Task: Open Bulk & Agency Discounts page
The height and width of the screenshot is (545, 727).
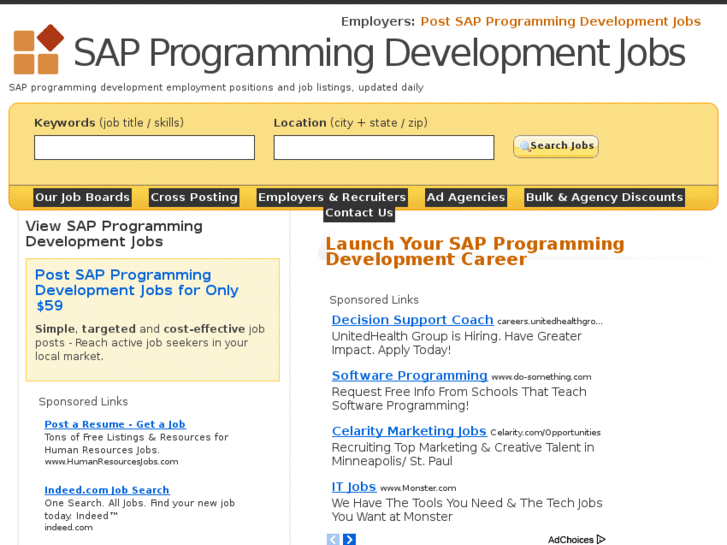Action: click(604, 197)
